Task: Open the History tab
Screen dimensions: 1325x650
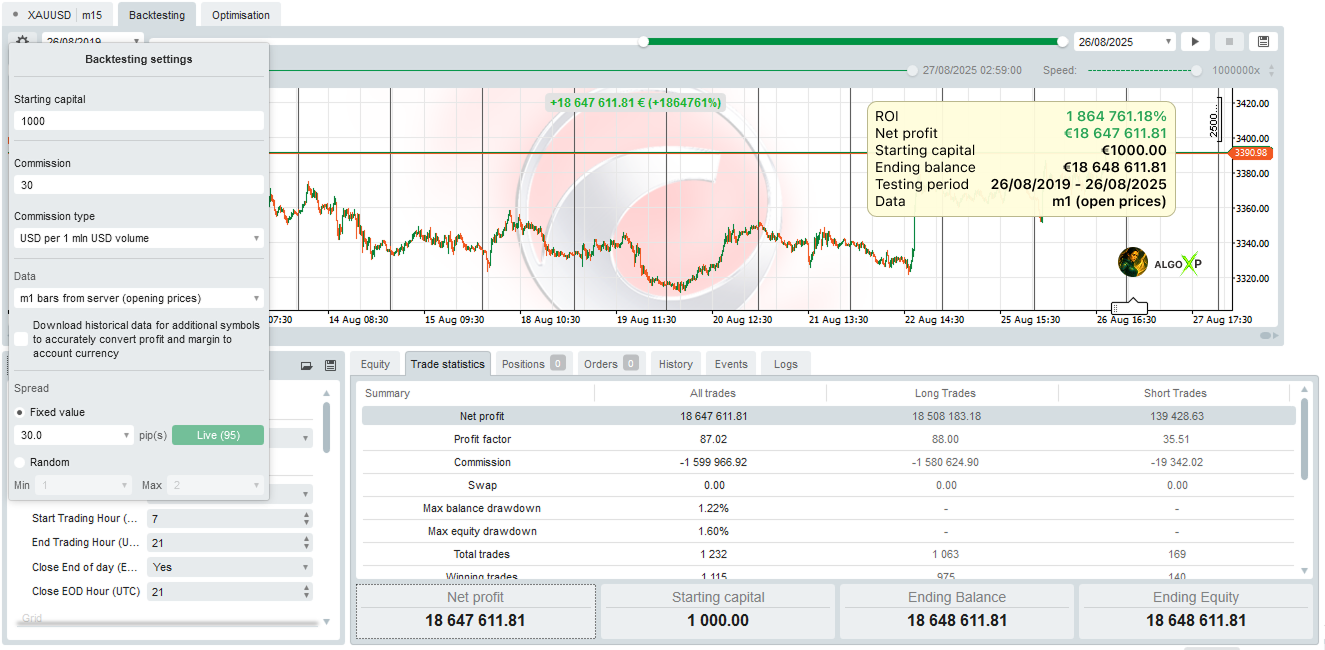Action: tap(676, 364)
